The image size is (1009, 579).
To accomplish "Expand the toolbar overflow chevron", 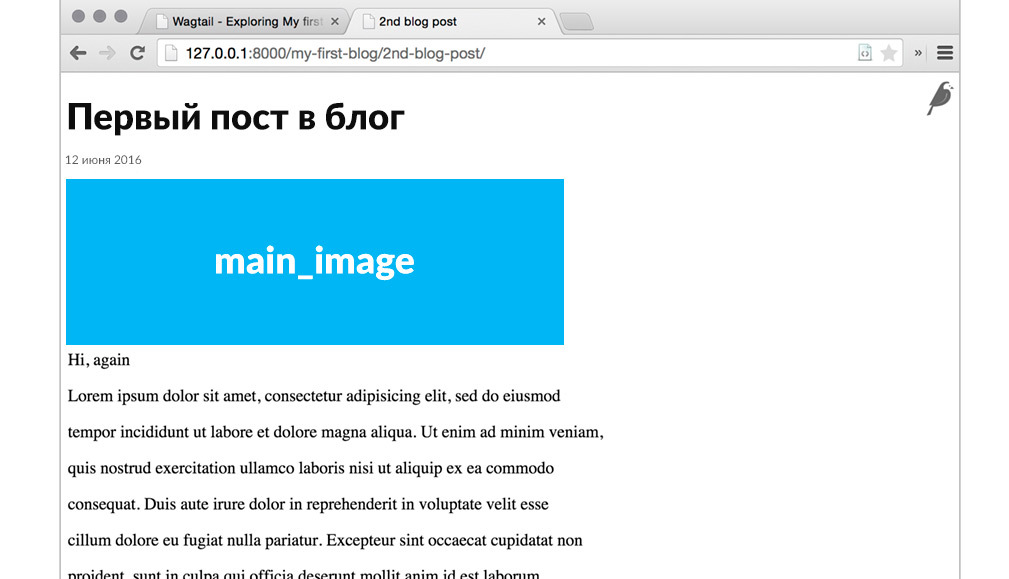I will tap(916, 53).
